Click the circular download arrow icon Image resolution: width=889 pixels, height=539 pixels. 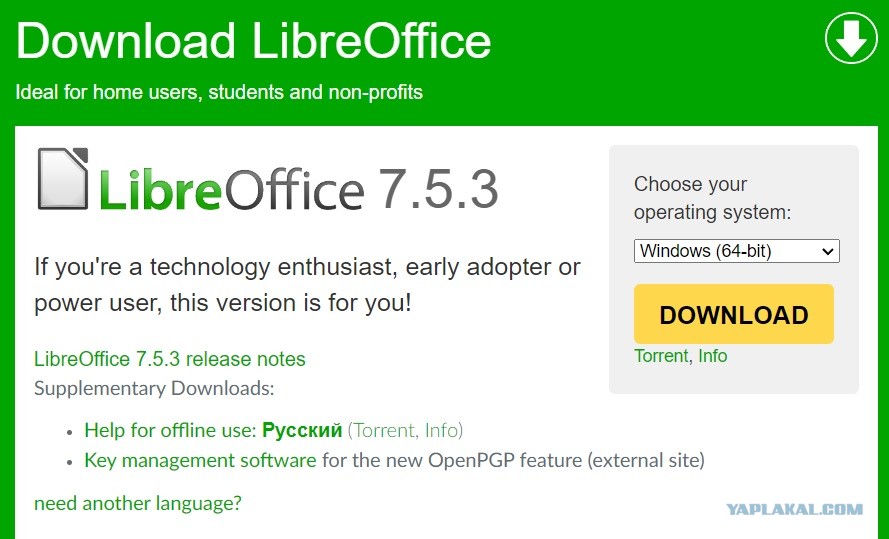(x=851, y=39)
